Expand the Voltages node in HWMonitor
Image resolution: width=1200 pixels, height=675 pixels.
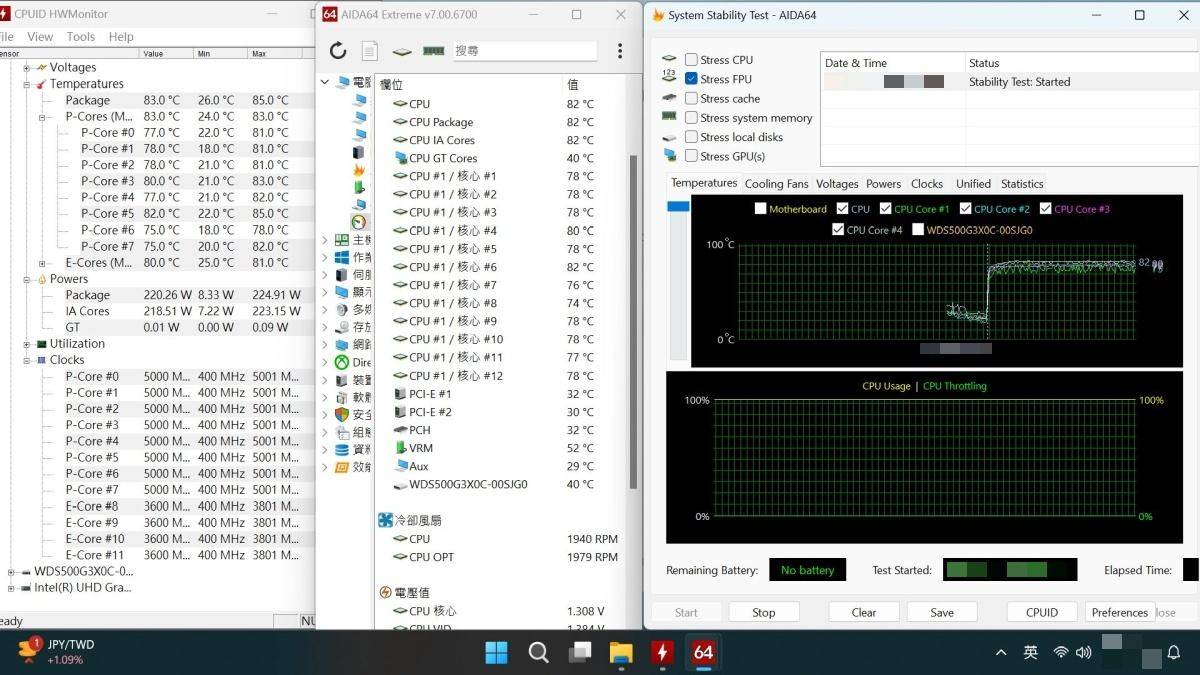click(26, 68)
